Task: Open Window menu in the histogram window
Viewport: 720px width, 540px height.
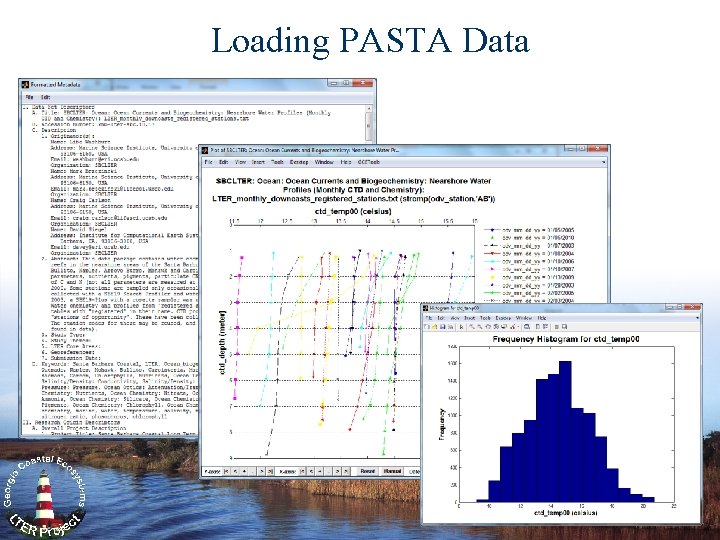Action: click(x=523, y=318)
